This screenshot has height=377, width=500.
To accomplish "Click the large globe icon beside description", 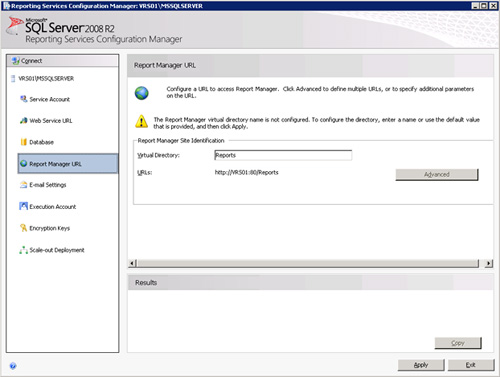I will pos(142,93).
